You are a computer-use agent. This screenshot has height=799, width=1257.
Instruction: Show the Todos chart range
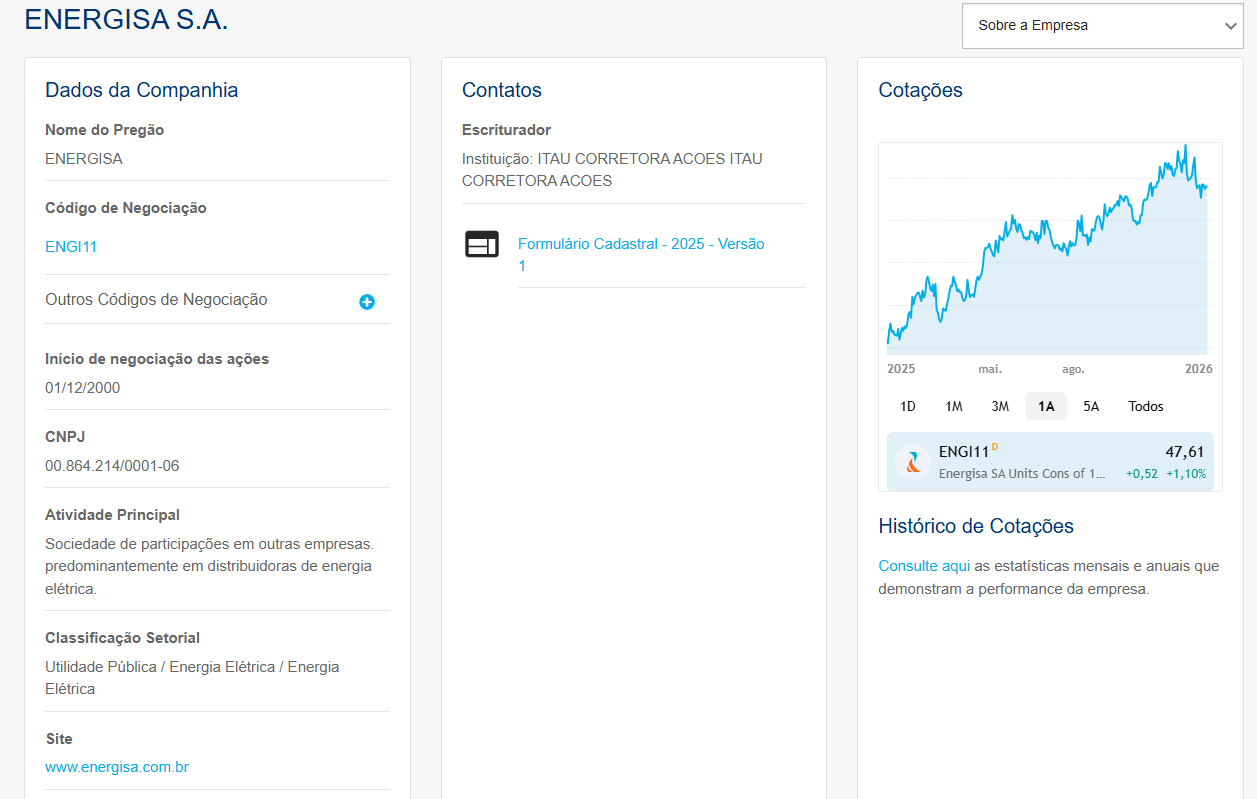point(1146,406)
